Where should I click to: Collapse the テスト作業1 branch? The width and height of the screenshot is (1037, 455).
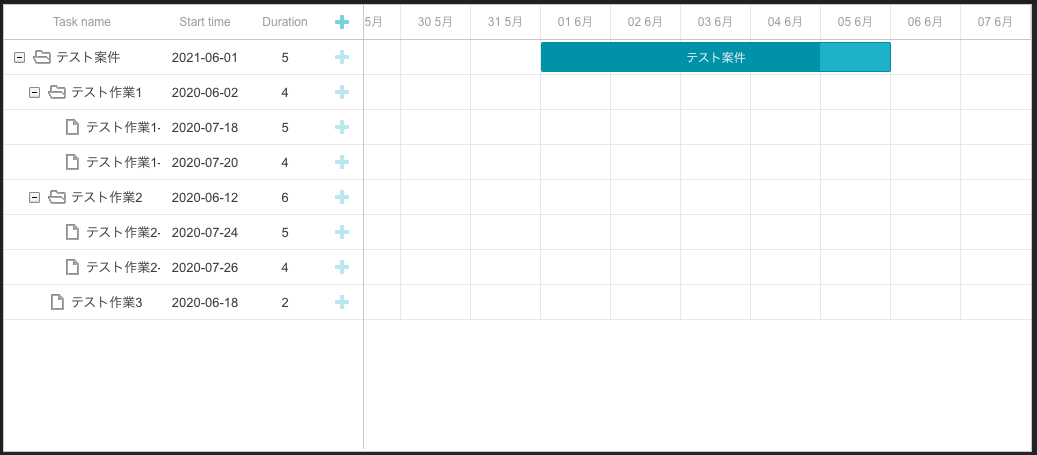pos(35,93)
